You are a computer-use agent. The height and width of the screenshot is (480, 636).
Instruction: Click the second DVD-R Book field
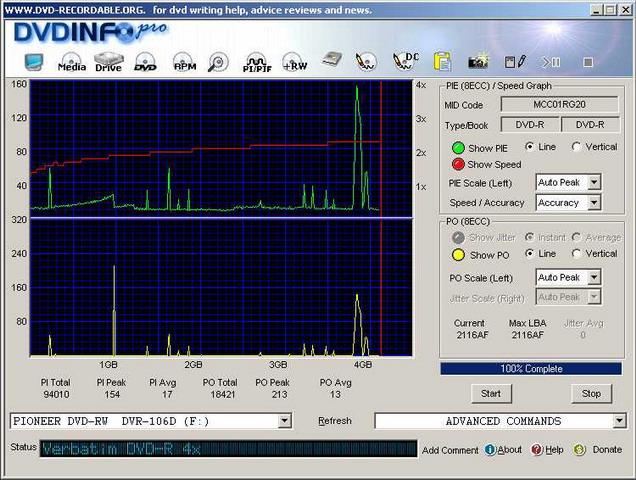click(x=590, y=125)
